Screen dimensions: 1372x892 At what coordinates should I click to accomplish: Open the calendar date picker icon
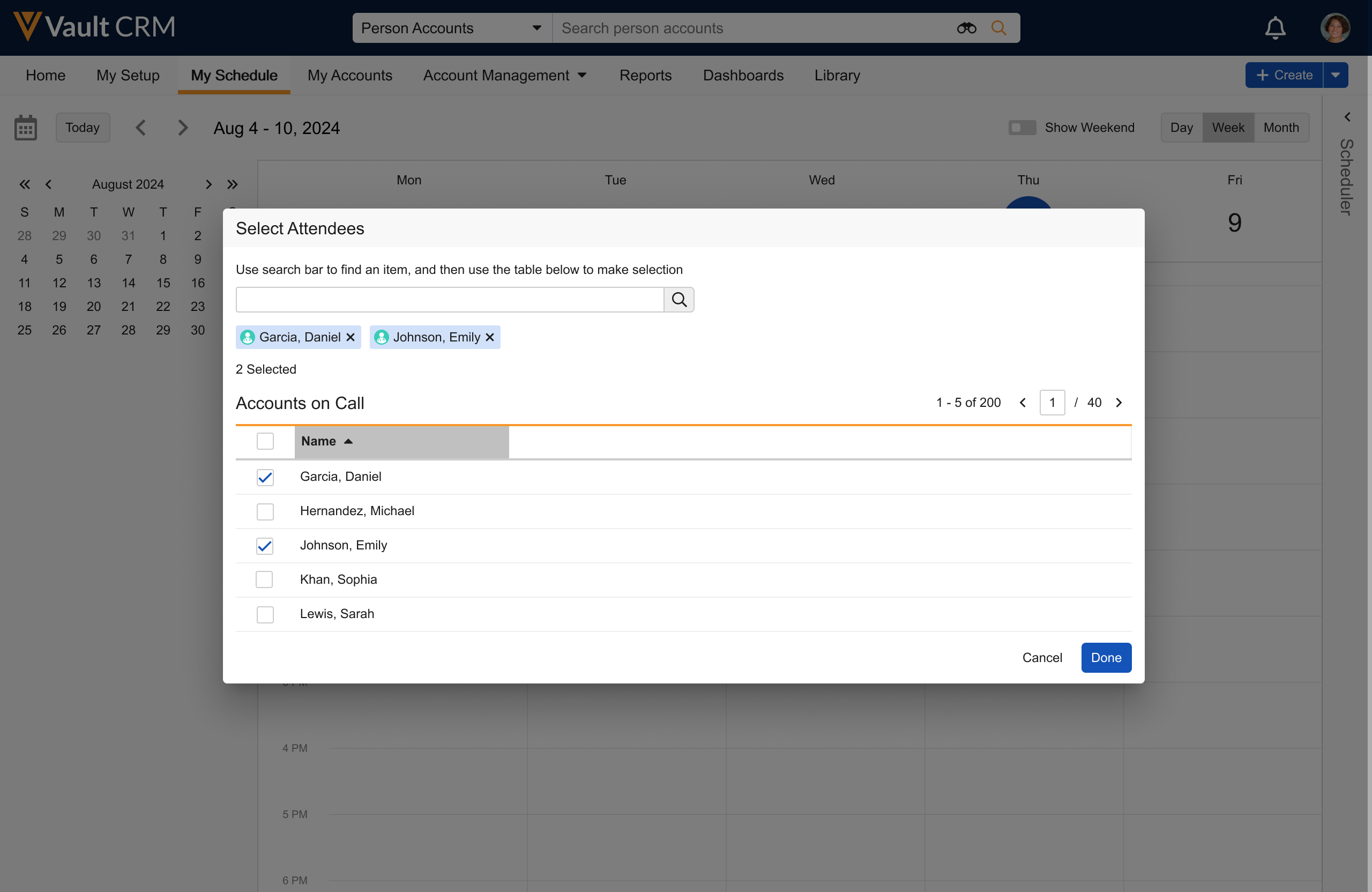click(x=25, y=128)
